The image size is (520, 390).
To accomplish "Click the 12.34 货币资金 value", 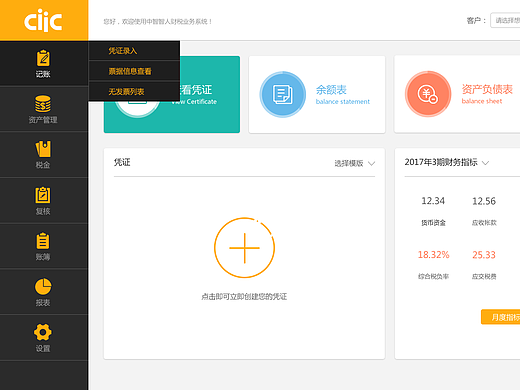I will coord(433,201).
